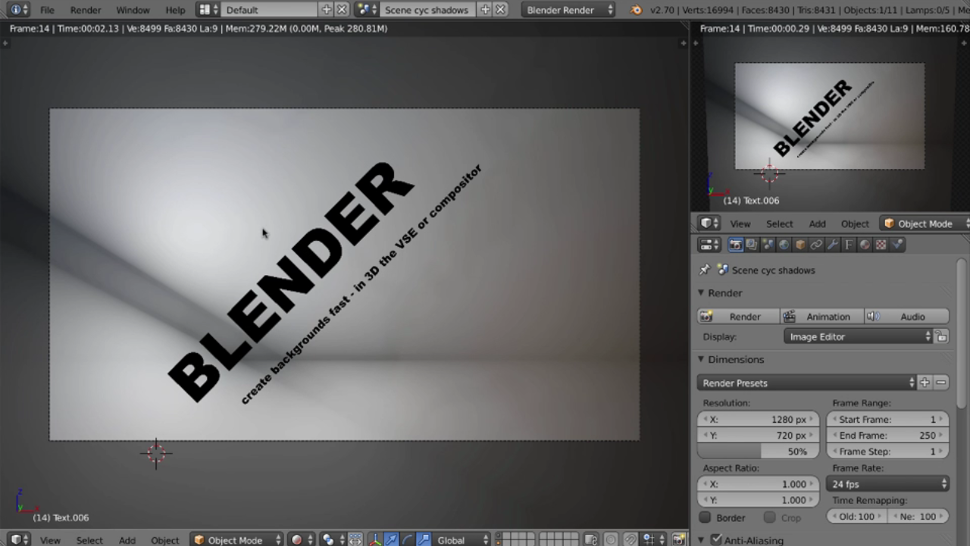
Task: Toggle proportional editing circle icon
Action: point(611,540)
